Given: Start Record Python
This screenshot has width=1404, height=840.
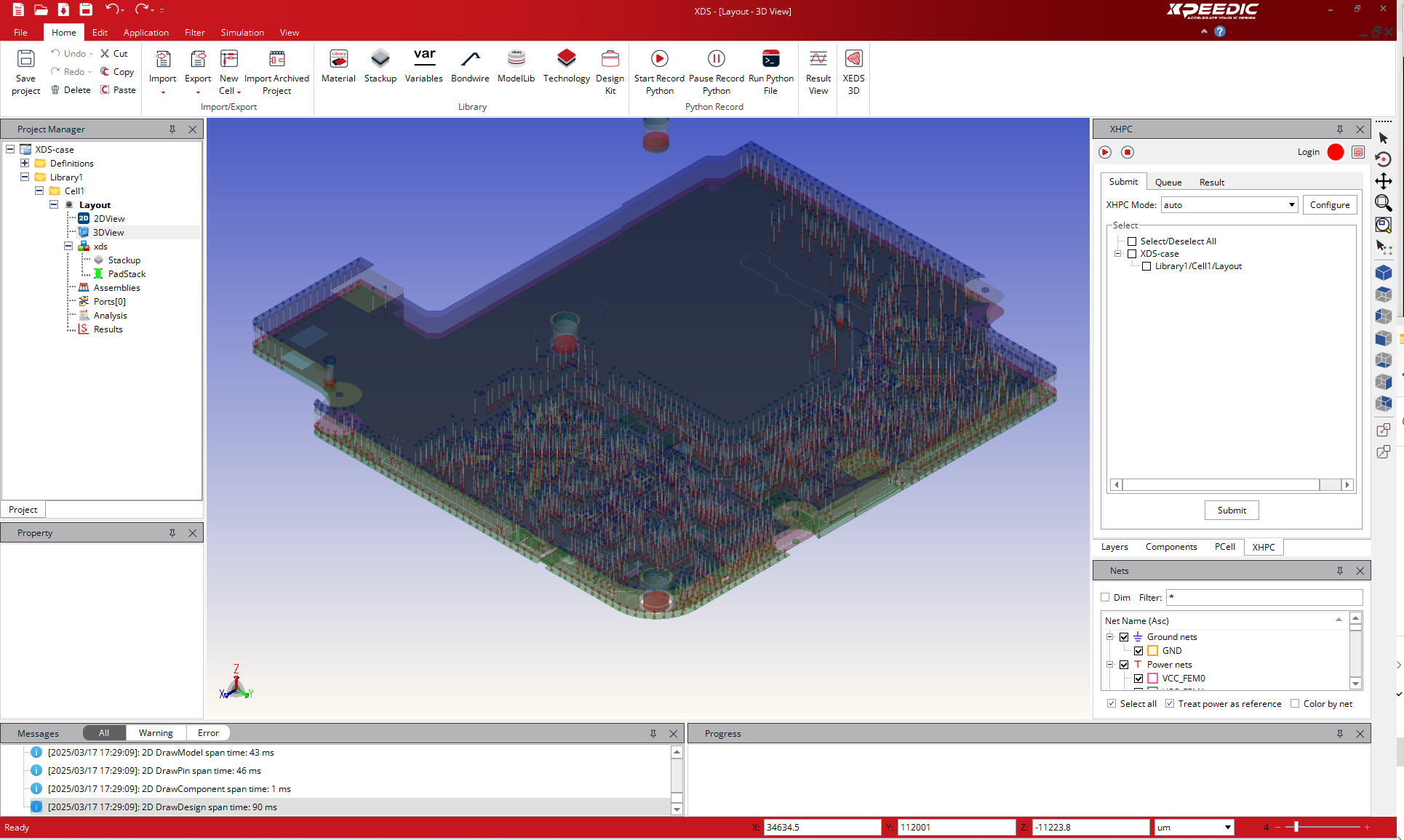Looking at the screenshot, I should pos(659,72).
